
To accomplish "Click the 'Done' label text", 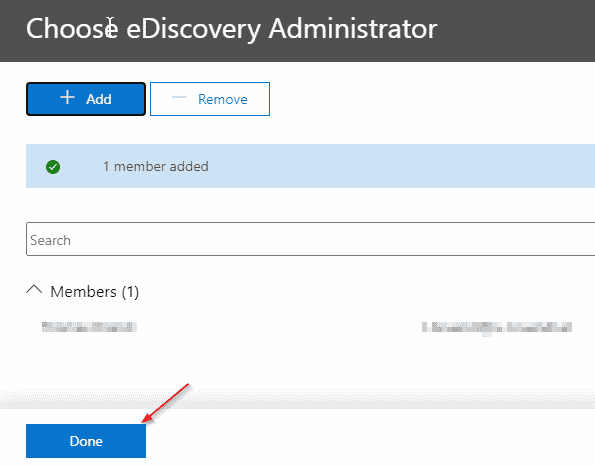I will [86, 441].
